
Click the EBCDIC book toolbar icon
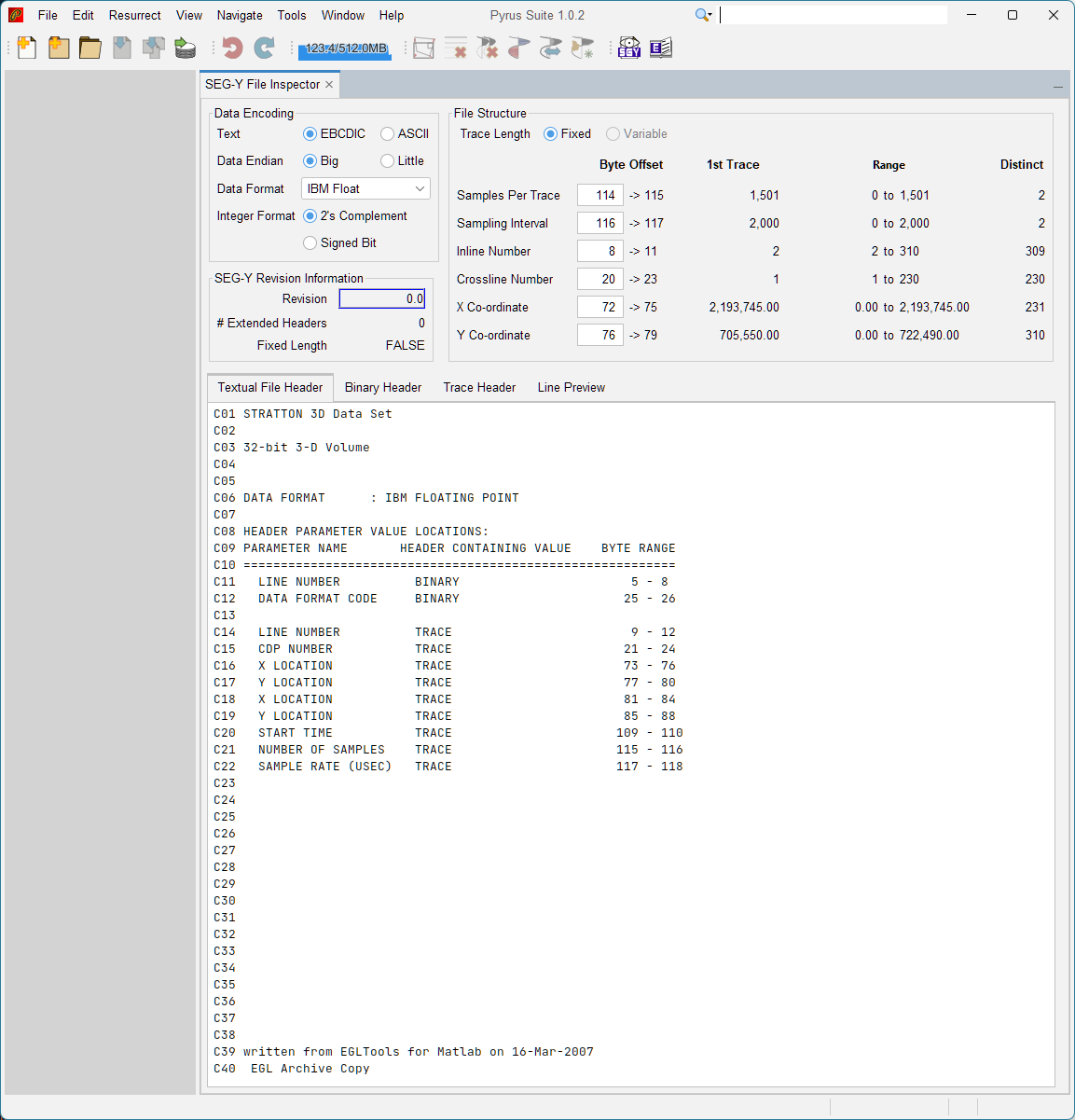click(661, 48)
